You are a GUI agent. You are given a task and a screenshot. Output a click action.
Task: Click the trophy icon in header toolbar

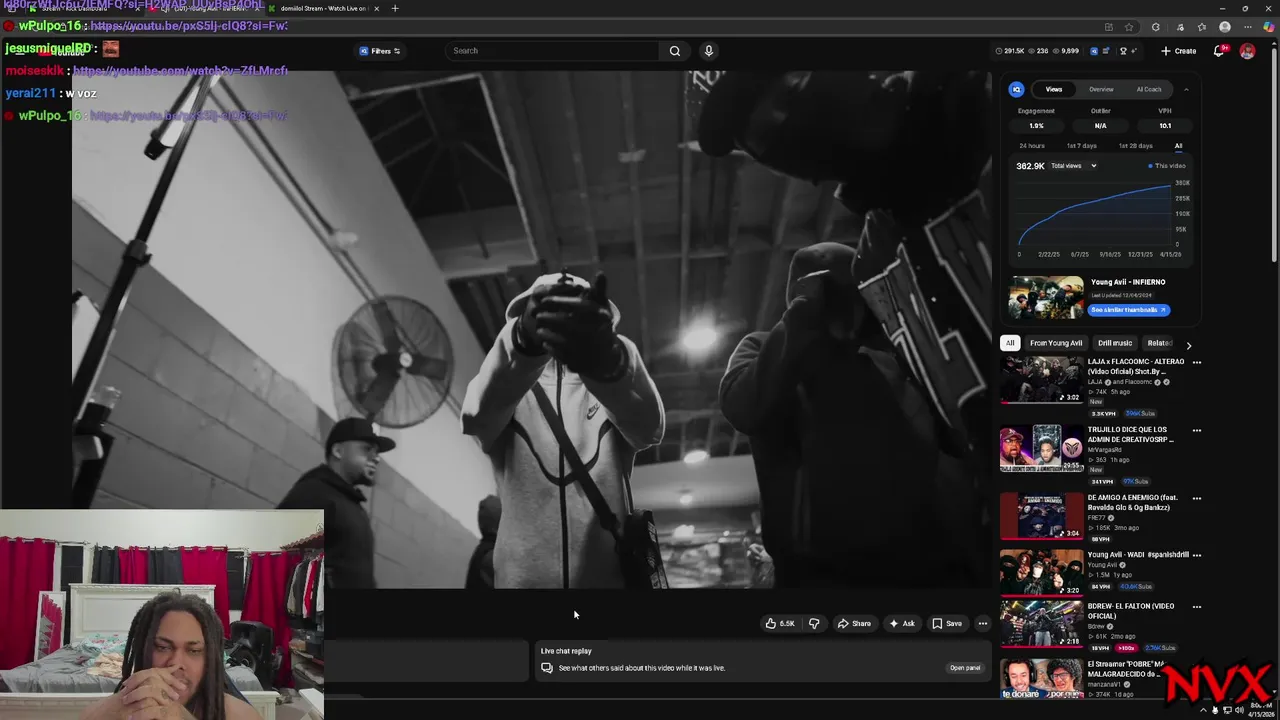pyautogui.click(x=1123, y=51)
